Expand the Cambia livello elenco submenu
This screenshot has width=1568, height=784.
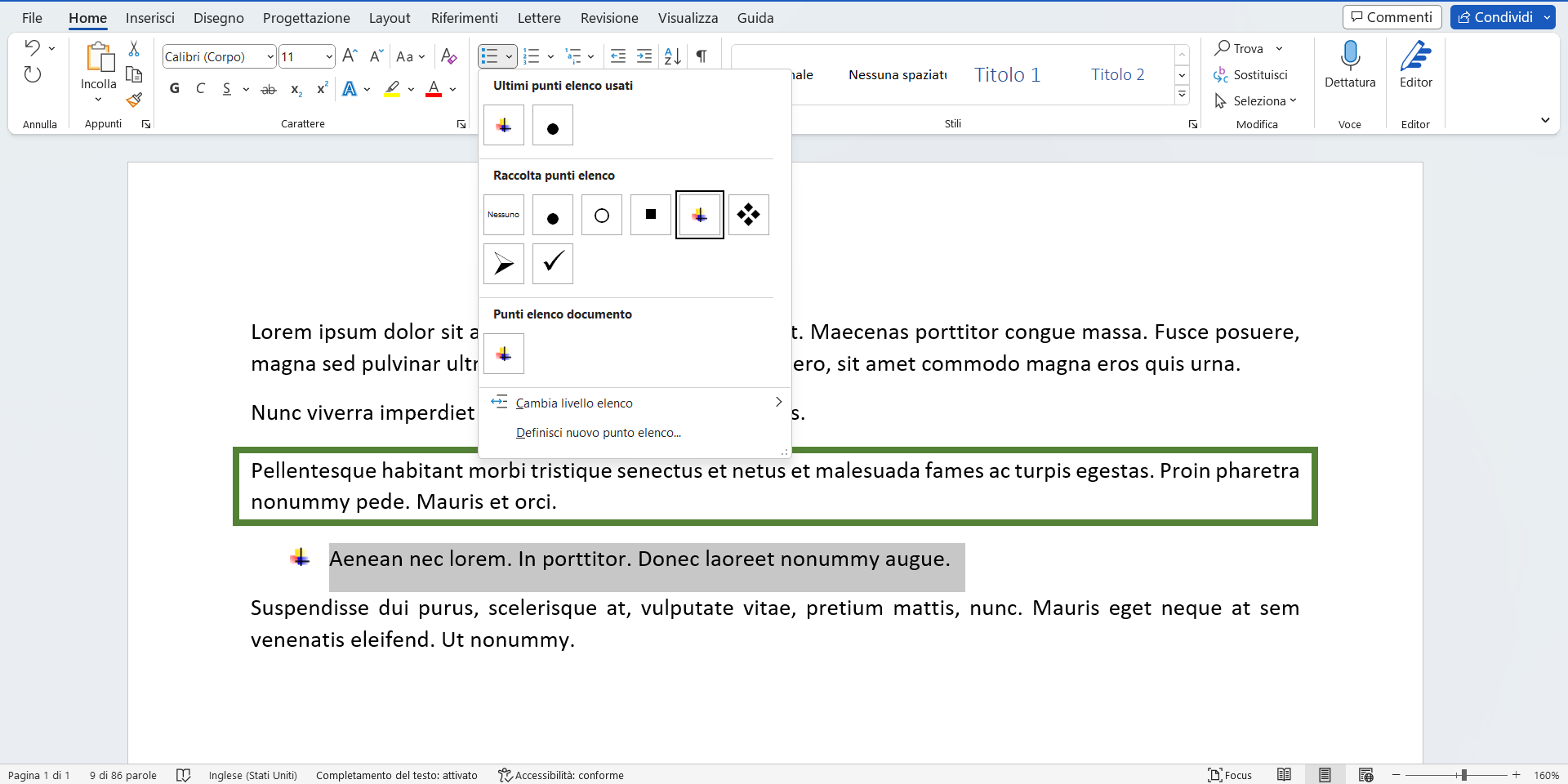[574, 403]
